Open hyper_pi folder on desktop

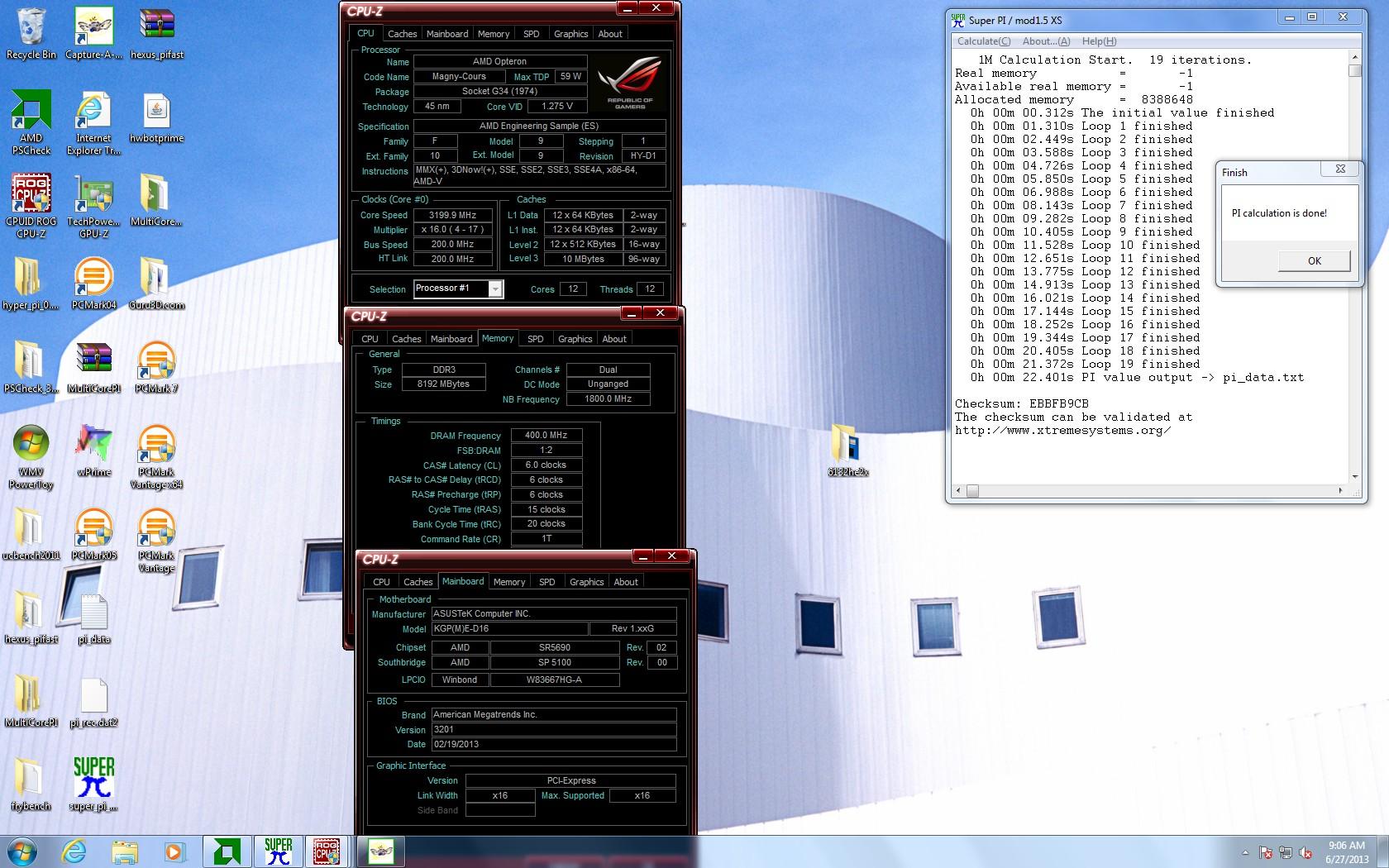coord(31,284)
